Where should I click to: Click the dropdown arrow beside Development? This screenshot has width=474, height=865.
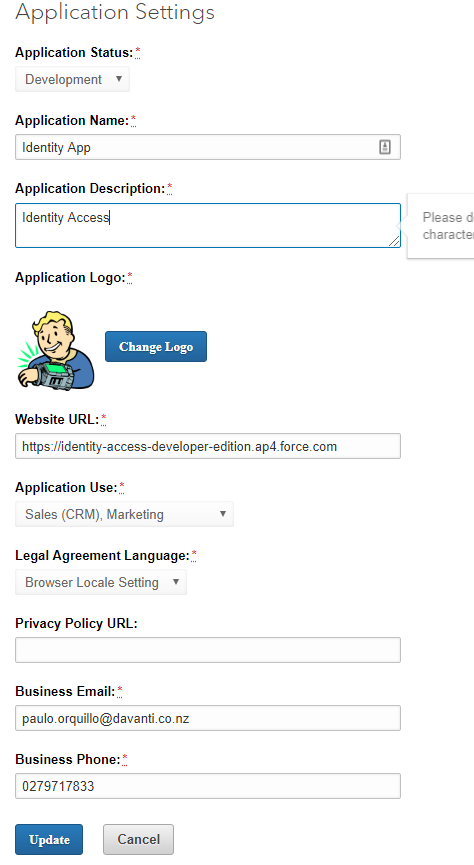pyautogui.click(x=119, y=79)
